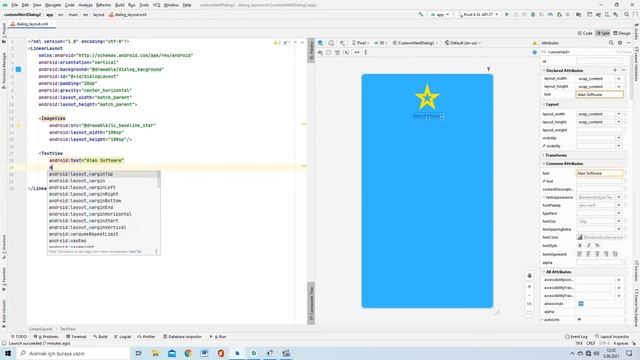
Task: Open the File menu
Action: pyautogui.click(x=15, y=5)
